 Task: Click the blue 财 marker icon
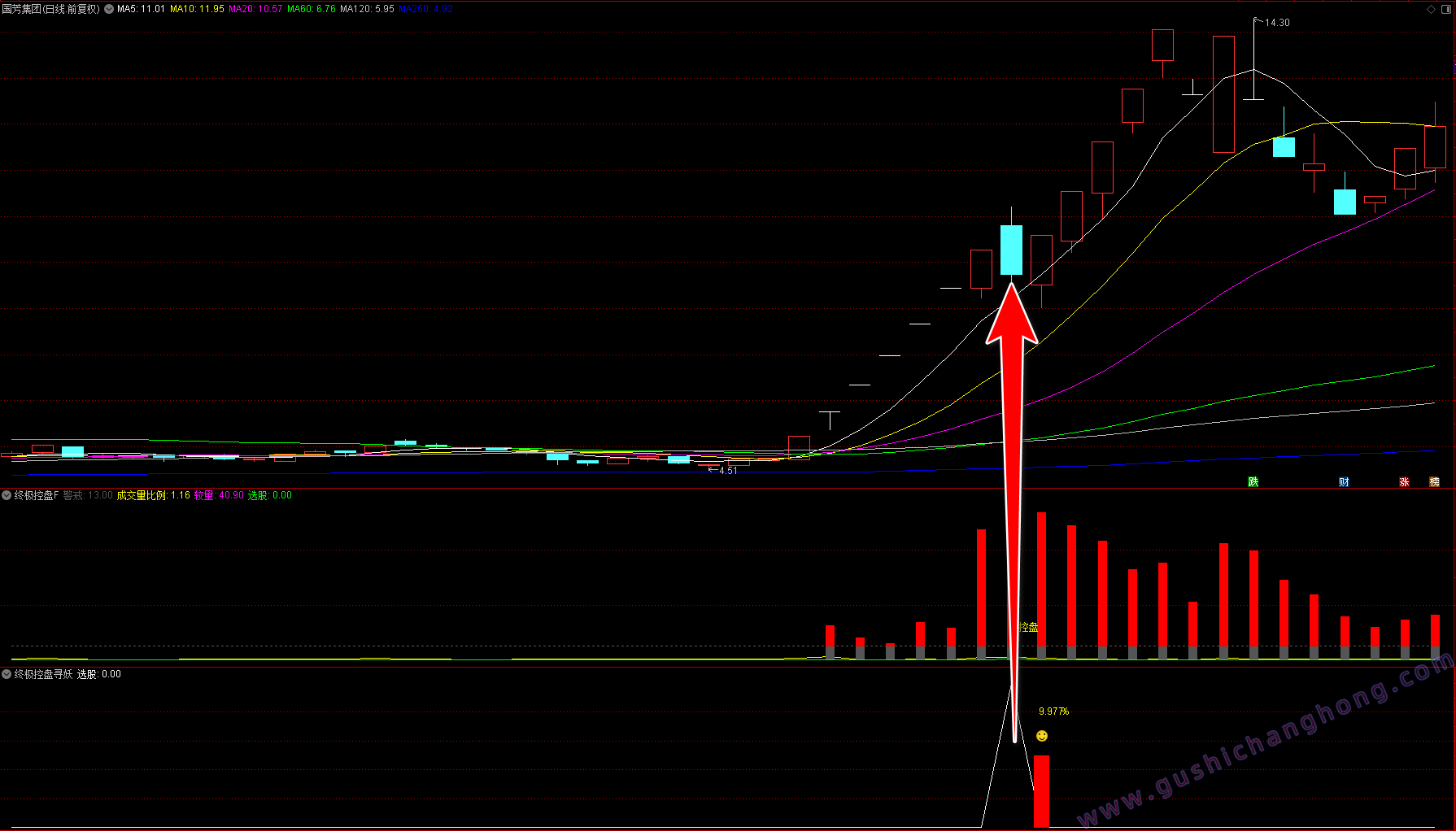tap(1344, 481)
